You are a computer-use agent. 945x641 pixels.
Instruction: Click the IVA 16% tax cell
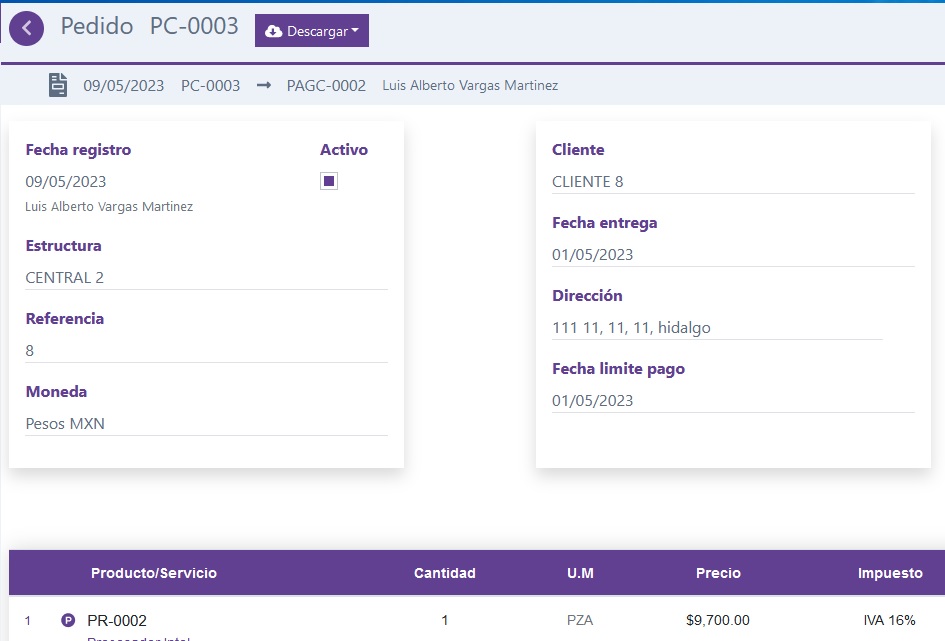[x=889, y=620]
